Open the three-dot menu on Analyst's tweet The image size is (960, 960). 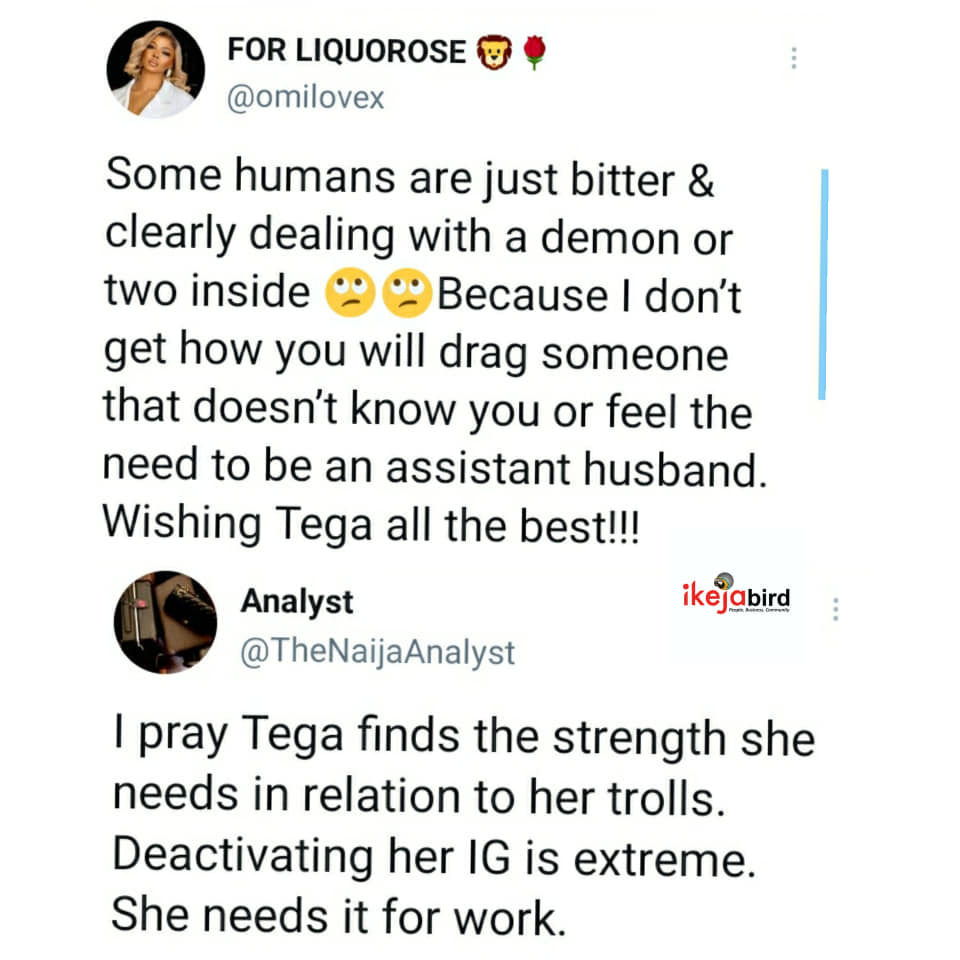[836, 609]
